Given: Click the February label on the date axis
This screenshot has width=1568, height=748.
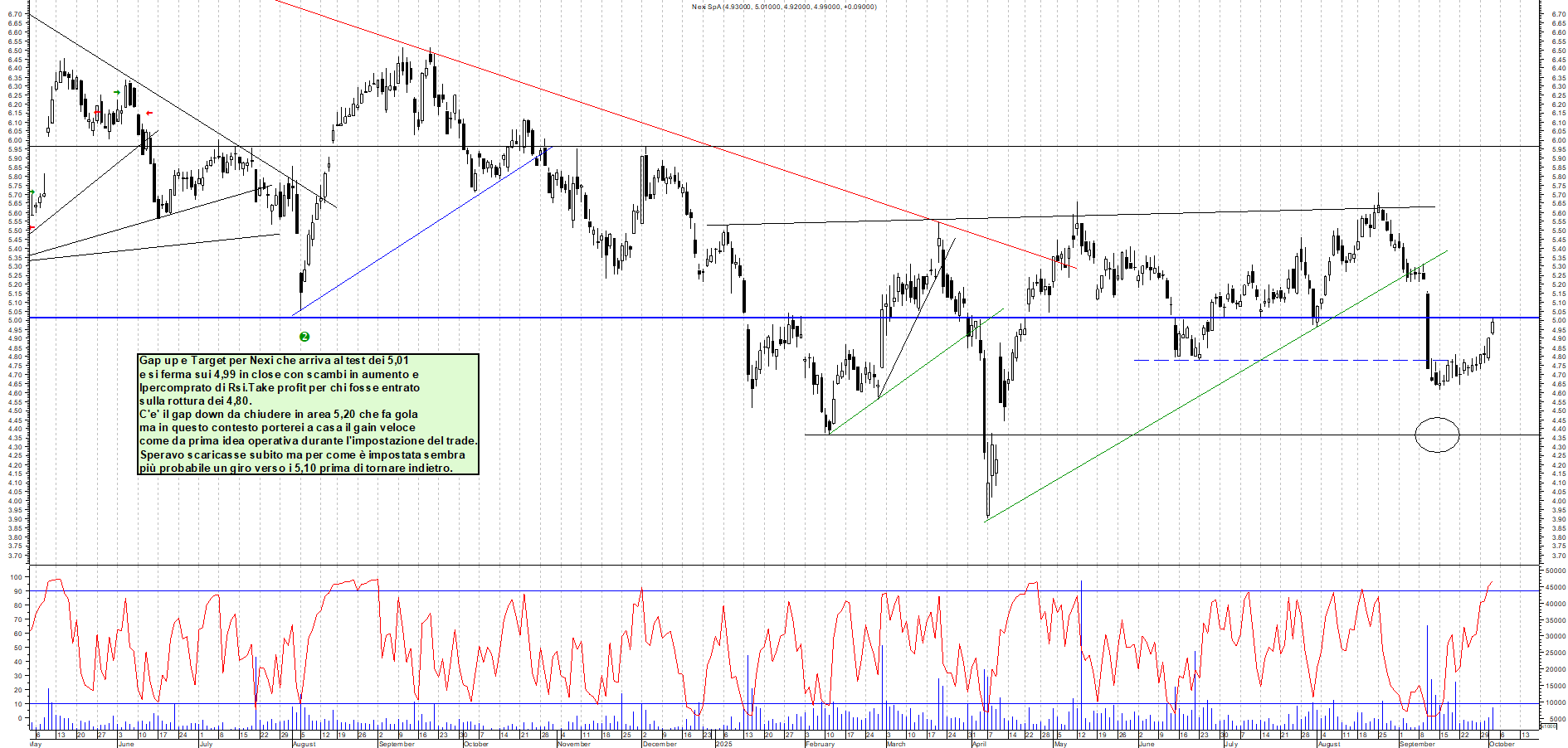Looking at the screenshot, I should [x=820, y=744].
